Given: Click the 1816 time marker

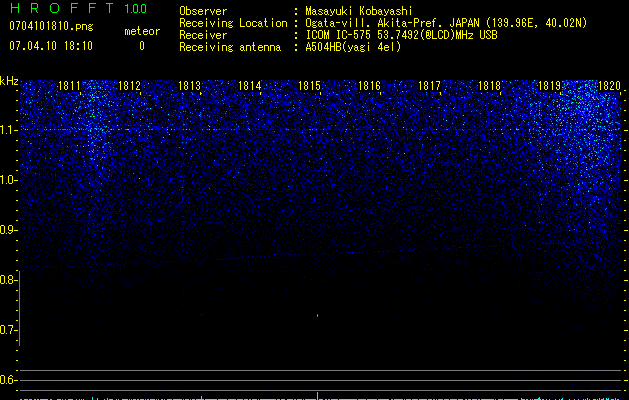Looking at the screenshot, I should tap(369, 86).
